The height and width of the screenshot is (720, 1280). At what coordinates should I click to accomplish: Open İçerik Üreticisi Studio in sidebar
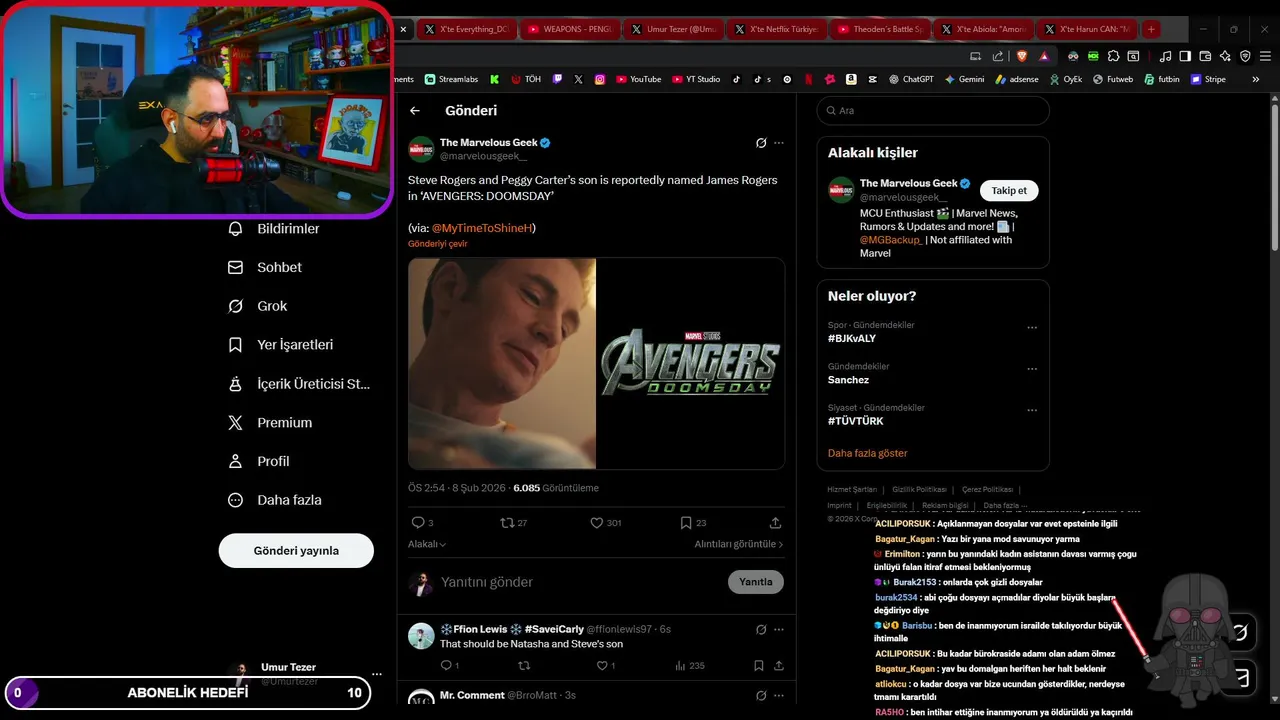coord(299,384)
